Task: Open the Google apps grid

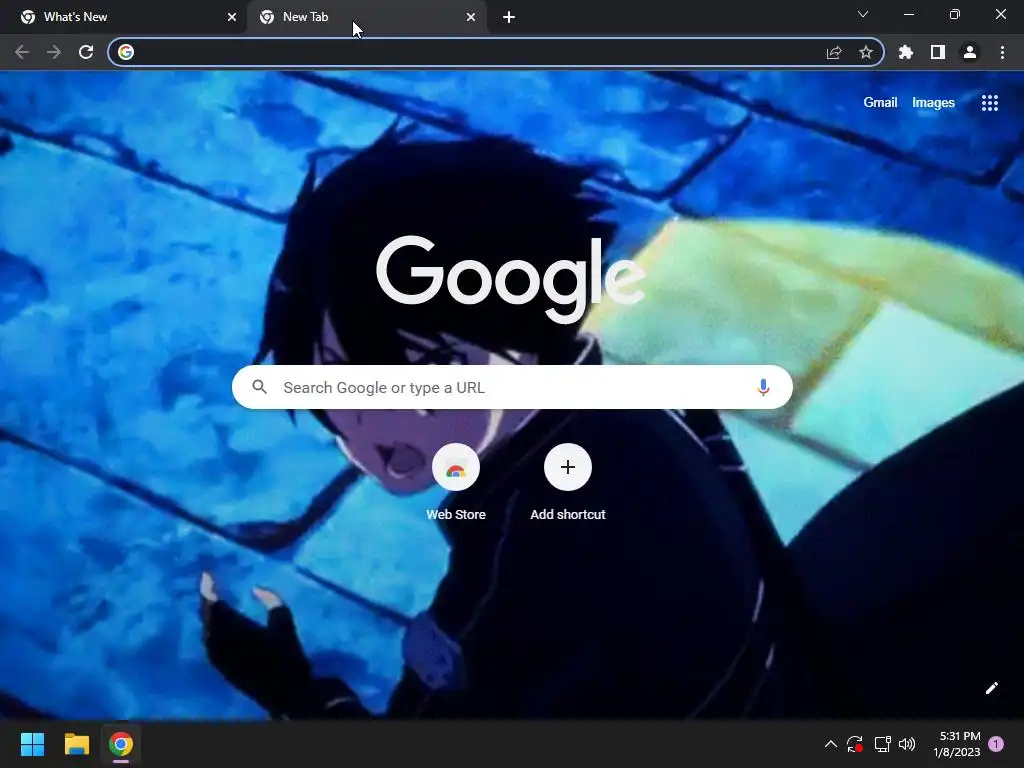Action: point(990,103)
